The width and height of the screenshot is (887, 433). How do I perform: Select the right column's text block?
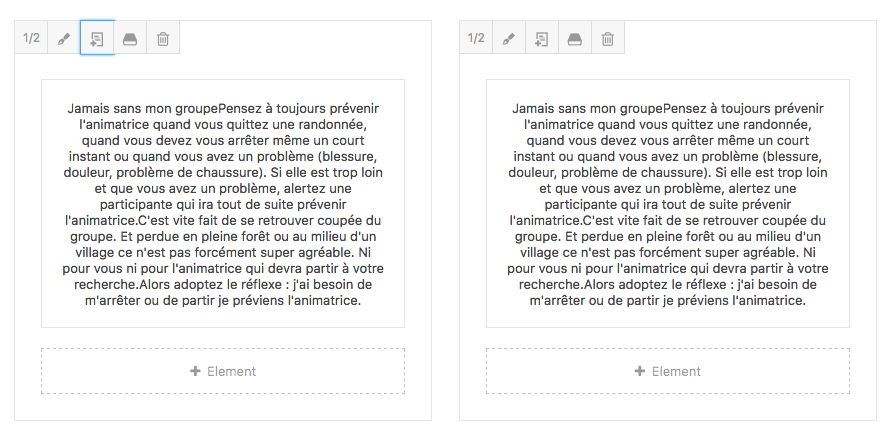668,203
